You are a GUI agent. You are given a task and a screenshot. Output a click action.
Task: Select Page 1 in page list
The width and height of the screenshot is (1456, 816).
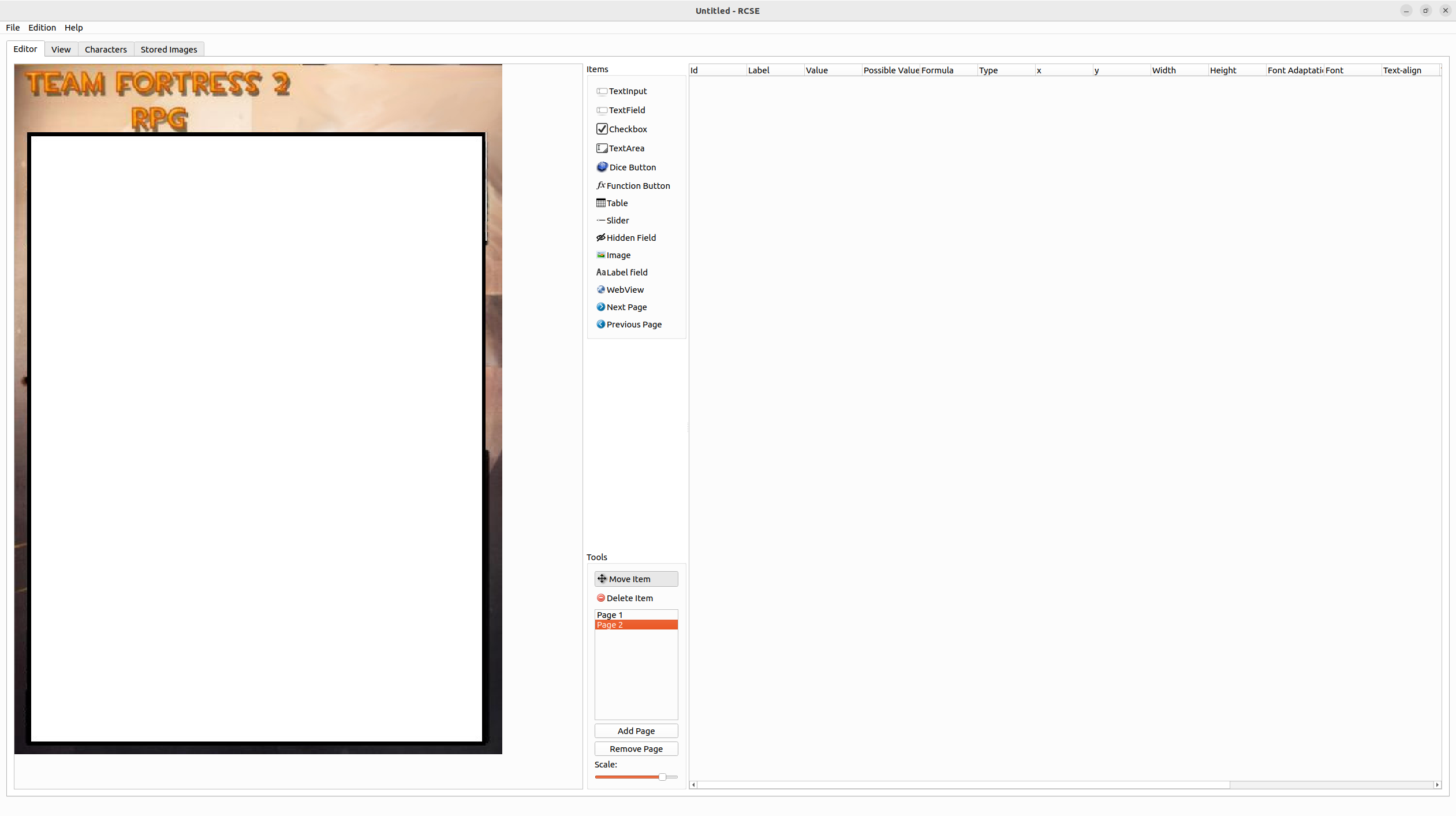pos(610,615)
